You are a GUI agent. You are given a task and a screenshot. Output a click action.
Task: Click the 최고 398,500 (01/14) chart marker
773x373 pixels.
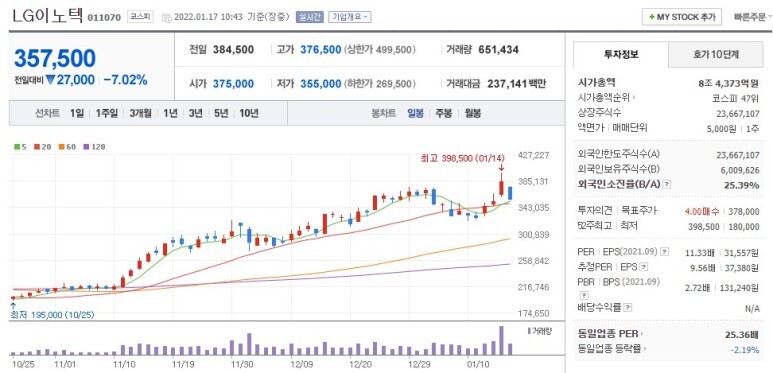(463, 159)
